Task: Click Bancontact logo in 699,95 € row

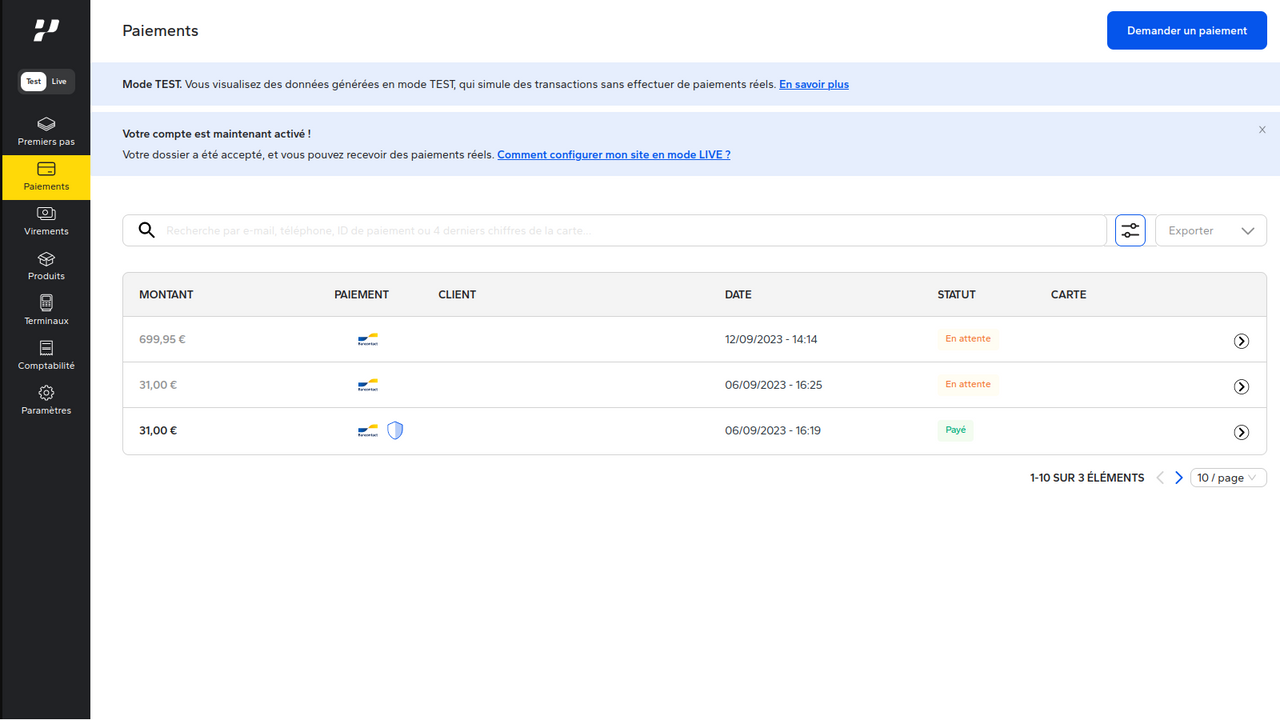Action: (368, 340)
